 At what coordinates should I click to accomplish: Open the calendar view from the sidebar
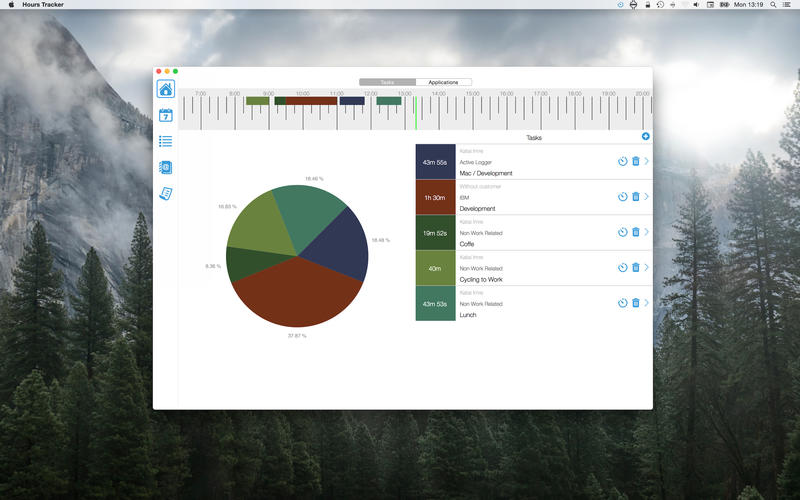[165, 115]
